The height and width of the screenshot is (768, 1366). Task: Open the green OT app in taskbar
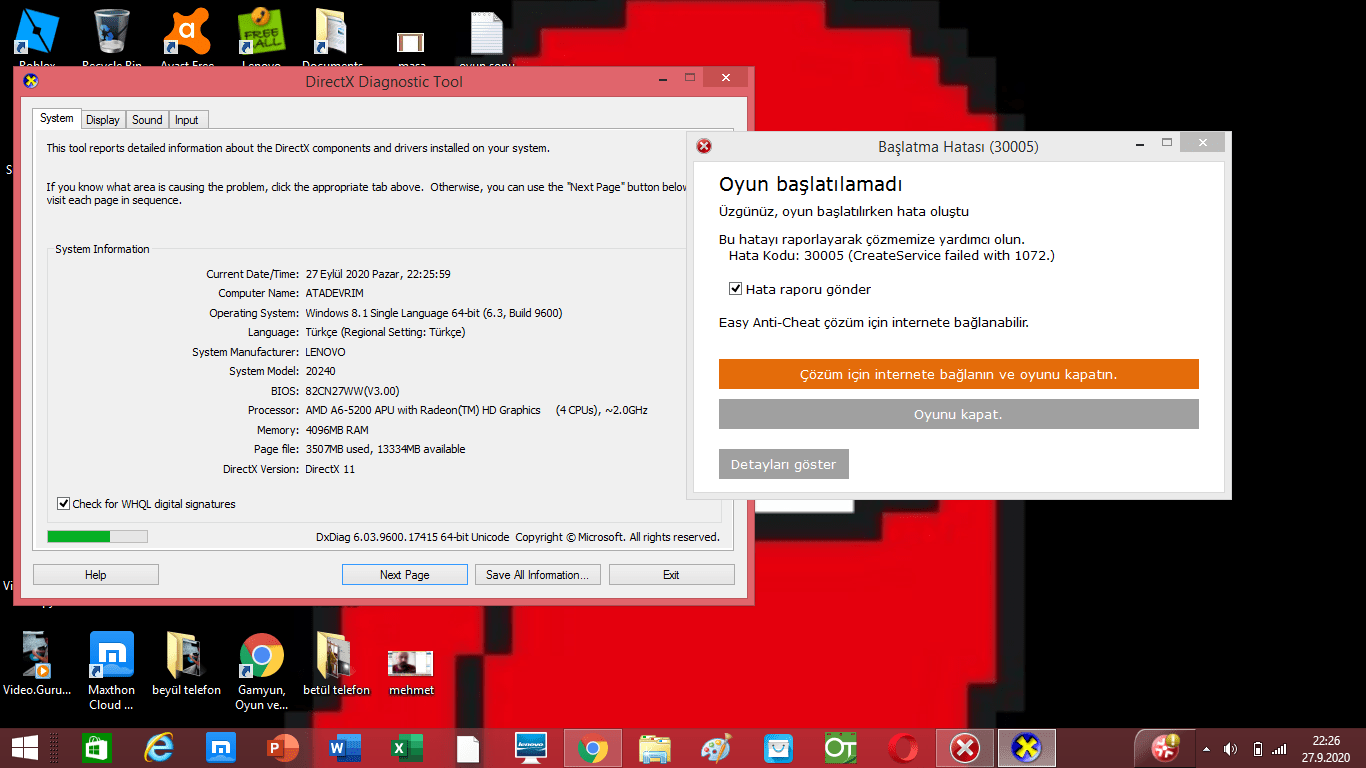pos(840,748)
